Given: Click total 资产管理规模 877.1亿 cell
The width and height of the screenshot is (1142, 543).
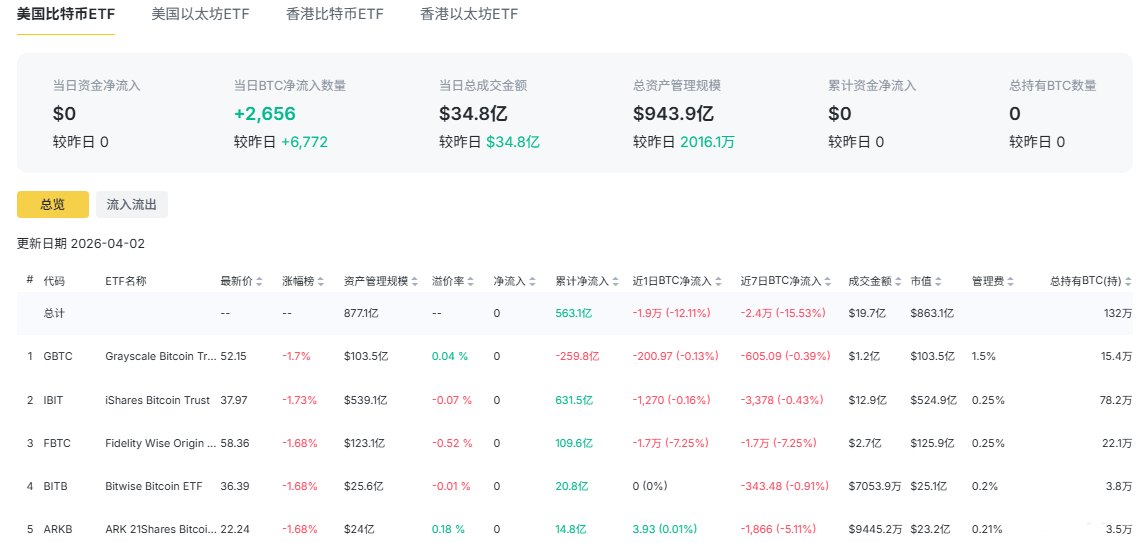Looking at the screenshot, I should click(x=361, y=313).
